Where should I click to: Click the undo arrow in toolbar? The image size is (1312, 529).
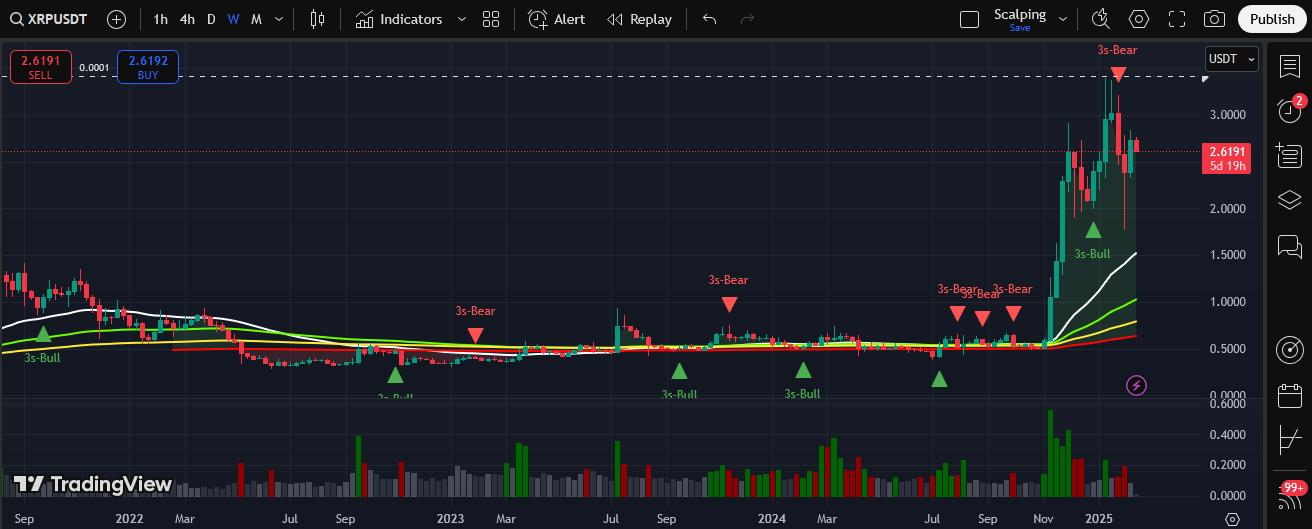click(x=709, y=19)
